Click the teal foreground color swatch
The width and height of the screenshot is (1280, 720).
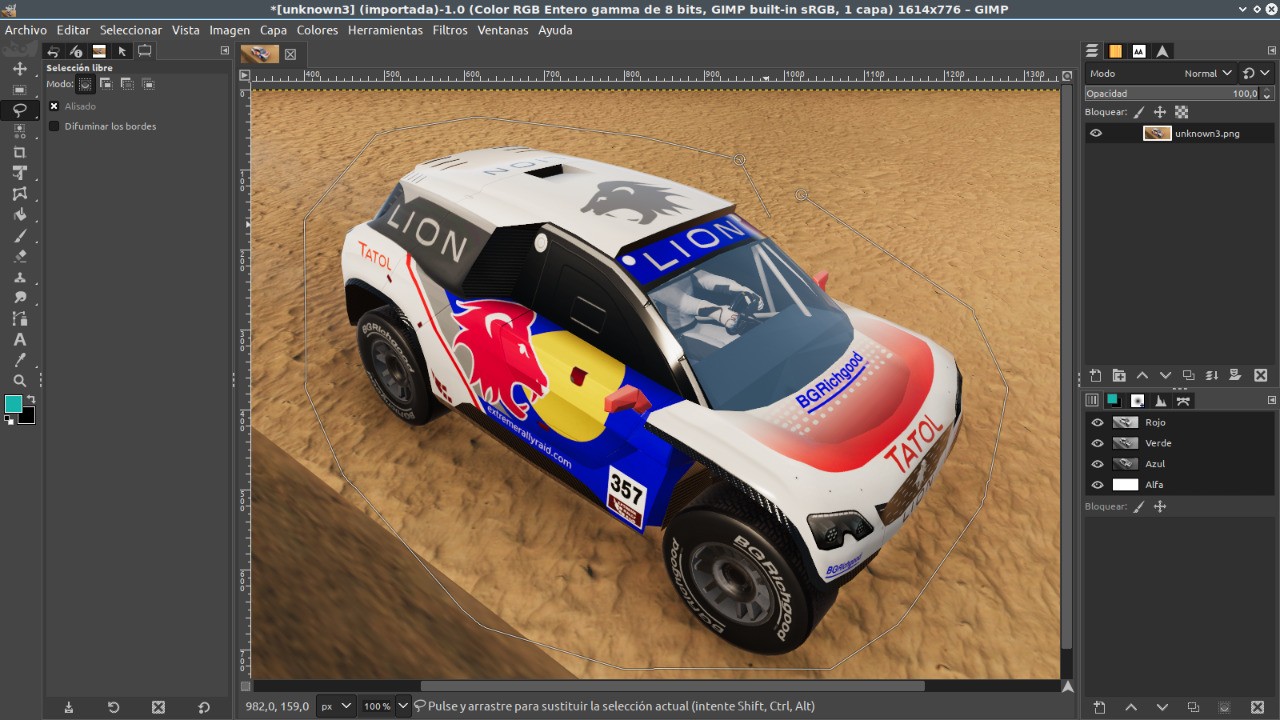coord(13,403)
